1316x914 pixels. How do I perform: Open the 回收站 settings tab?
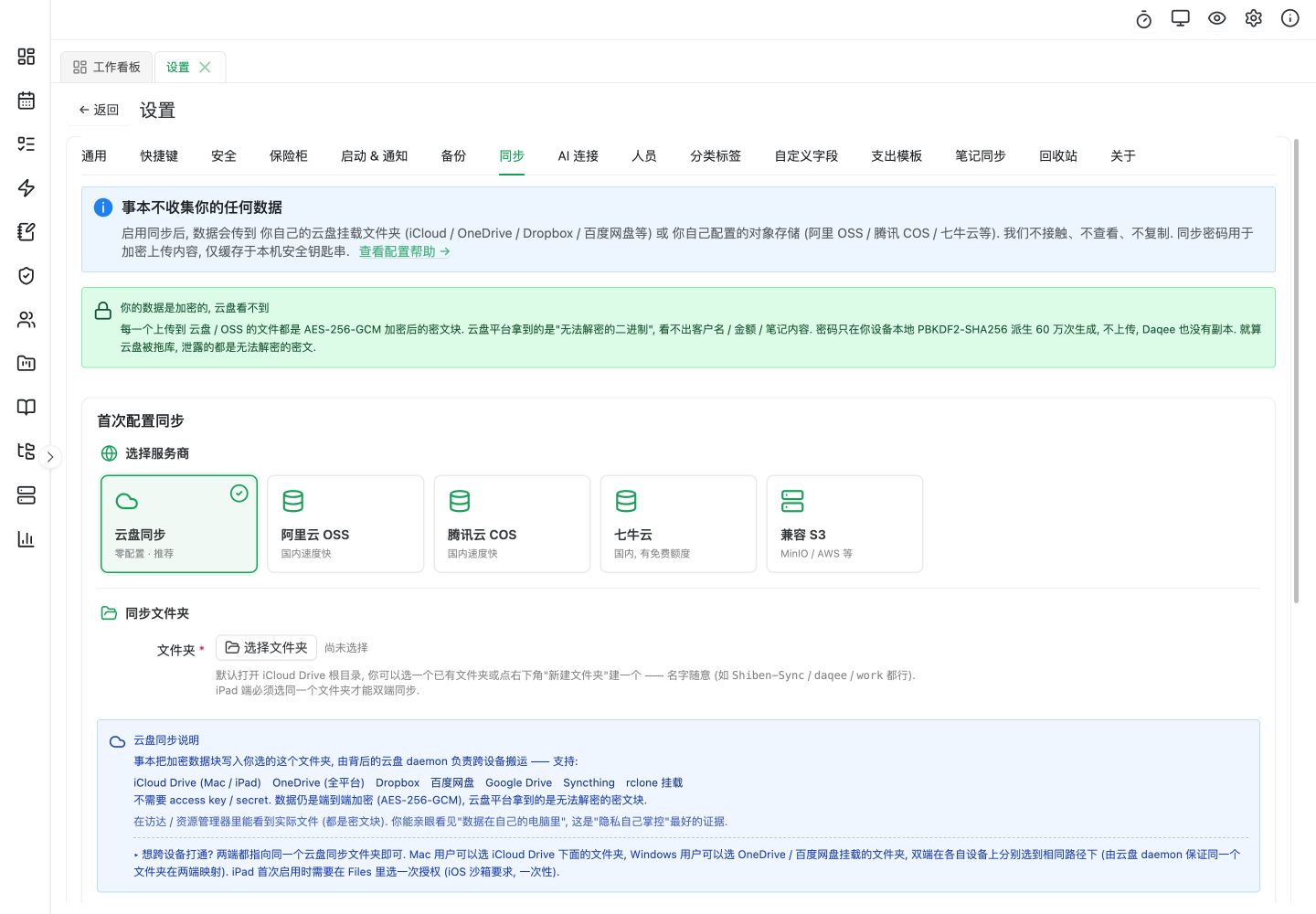coord(1058,156)
